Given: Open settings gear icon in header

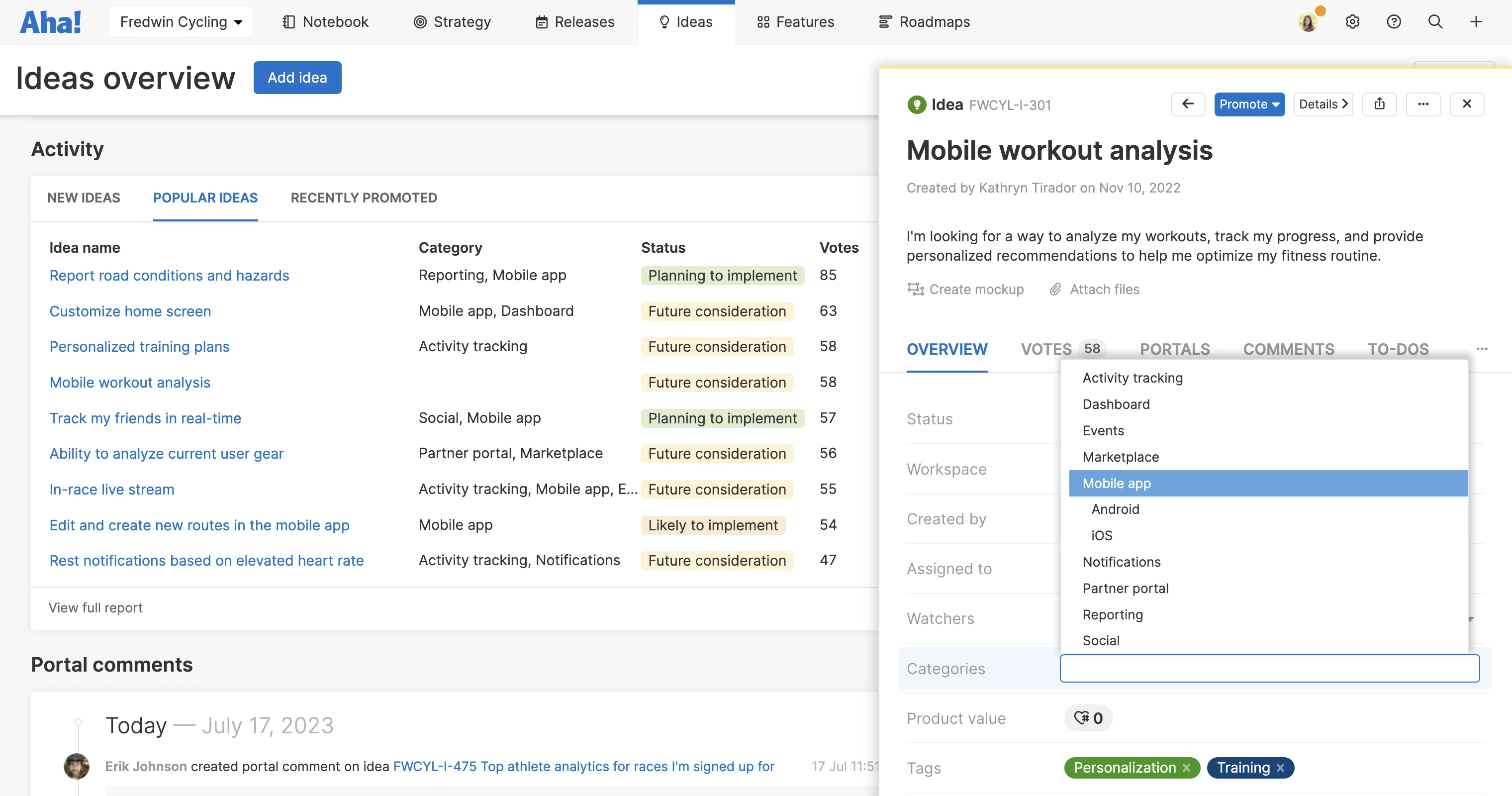Looking at the screenshot, I should coord(1352,22).
